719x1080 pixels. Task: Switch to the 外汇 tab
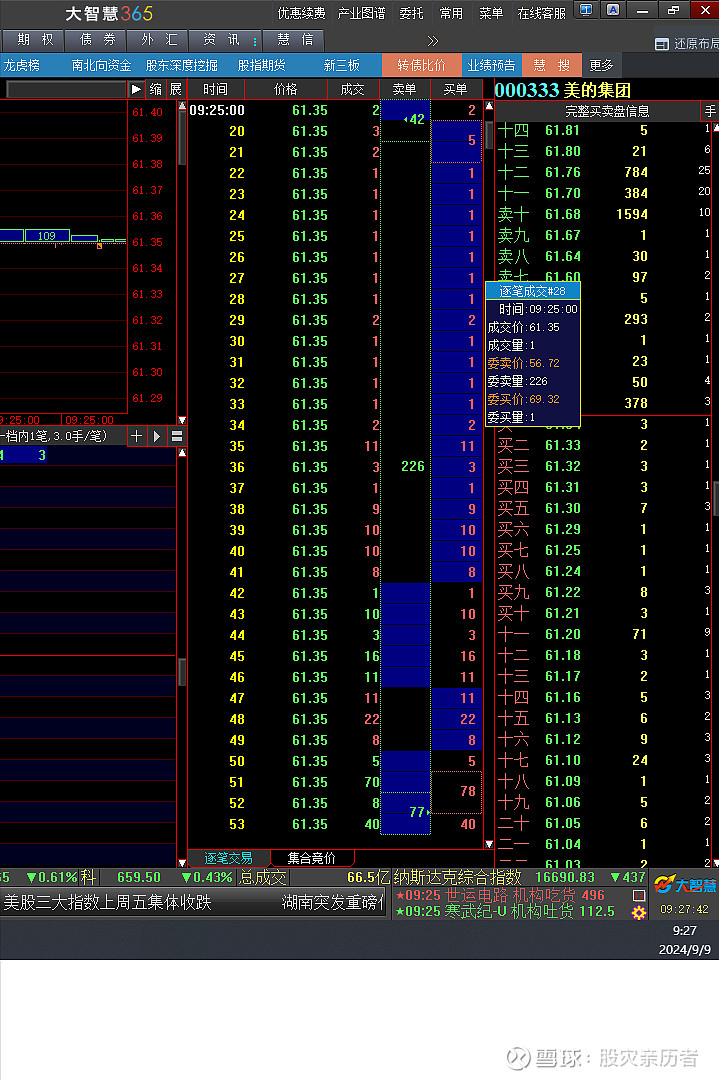tap(159, 40)
